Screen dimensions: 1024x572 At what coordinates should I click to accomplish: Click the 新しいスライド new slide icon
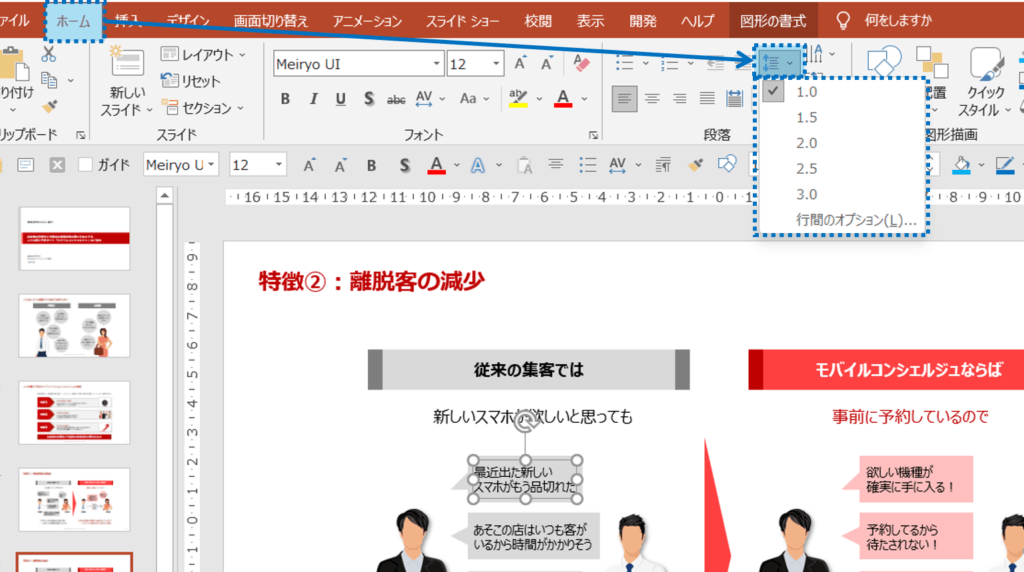coord(127,63)
